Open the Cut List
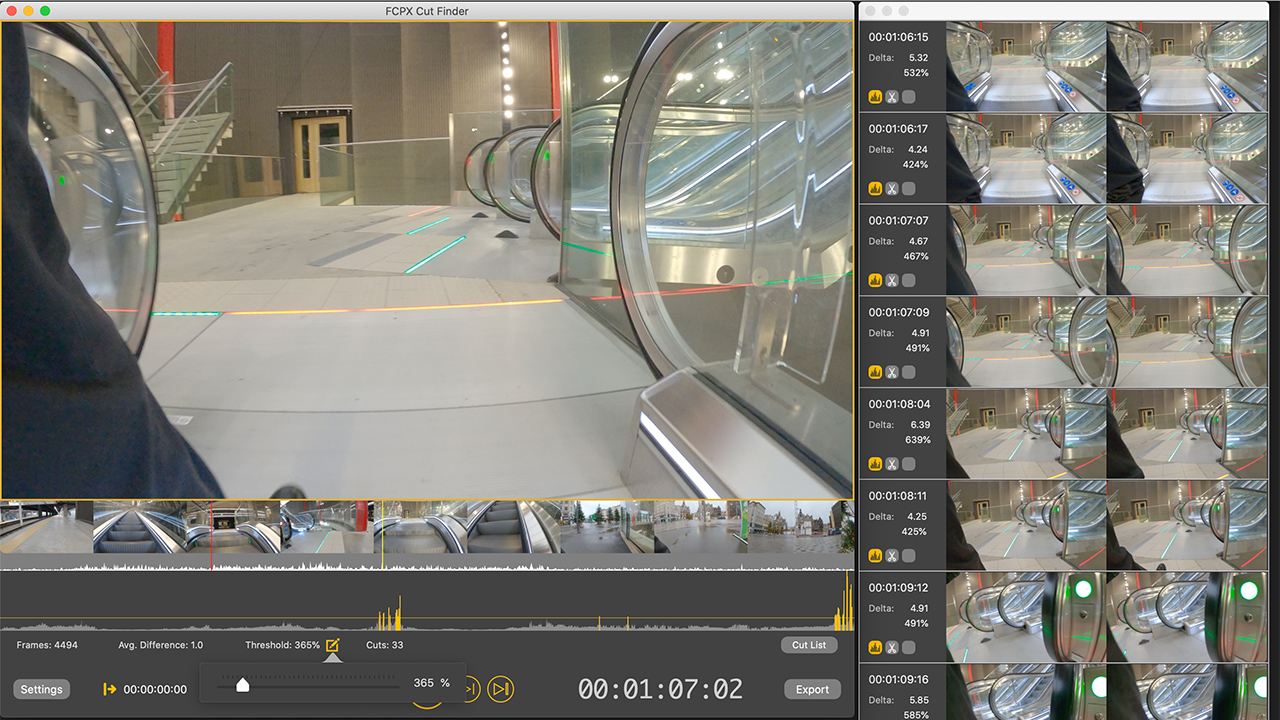 click(x=809, y=645)
